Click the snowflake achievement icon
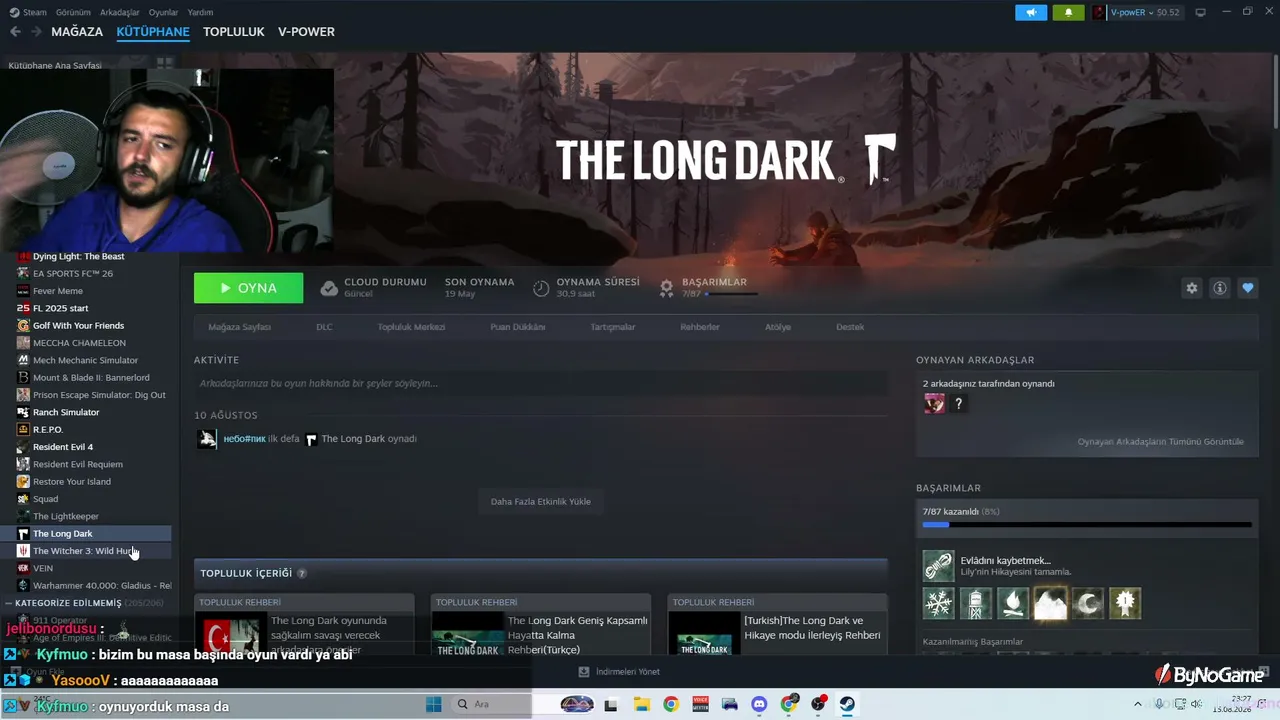This screenshot has width=1280, height=720. click(939, 603)
